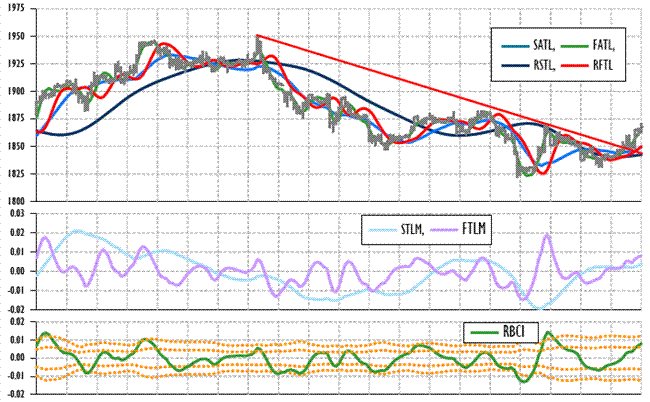Screen dimensions: 650x402
Task: Click the red RFTL legend line swatch
Action: [x=575, y=66]
